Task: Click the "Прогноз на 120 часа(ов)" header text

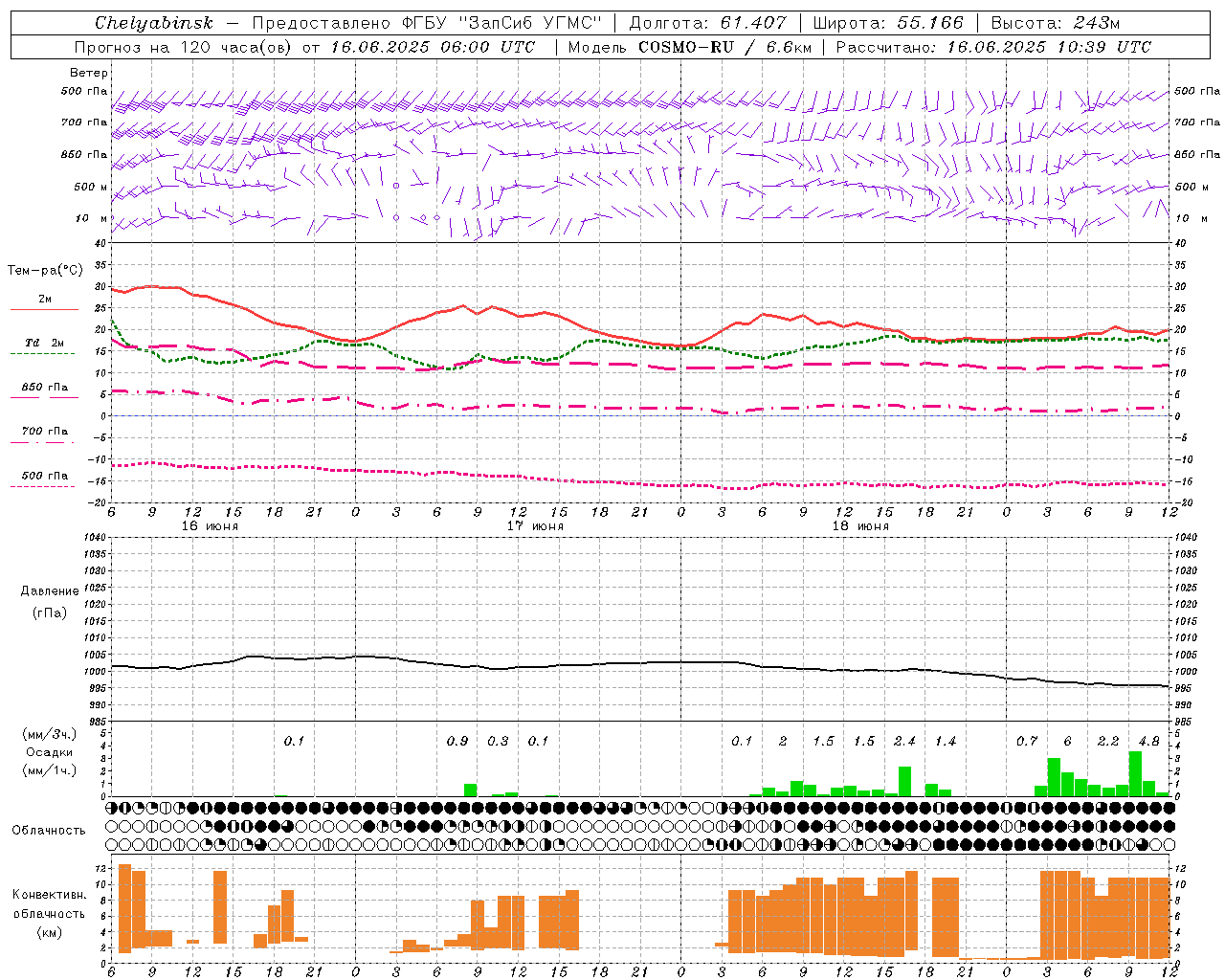Action: click(184, 47)
